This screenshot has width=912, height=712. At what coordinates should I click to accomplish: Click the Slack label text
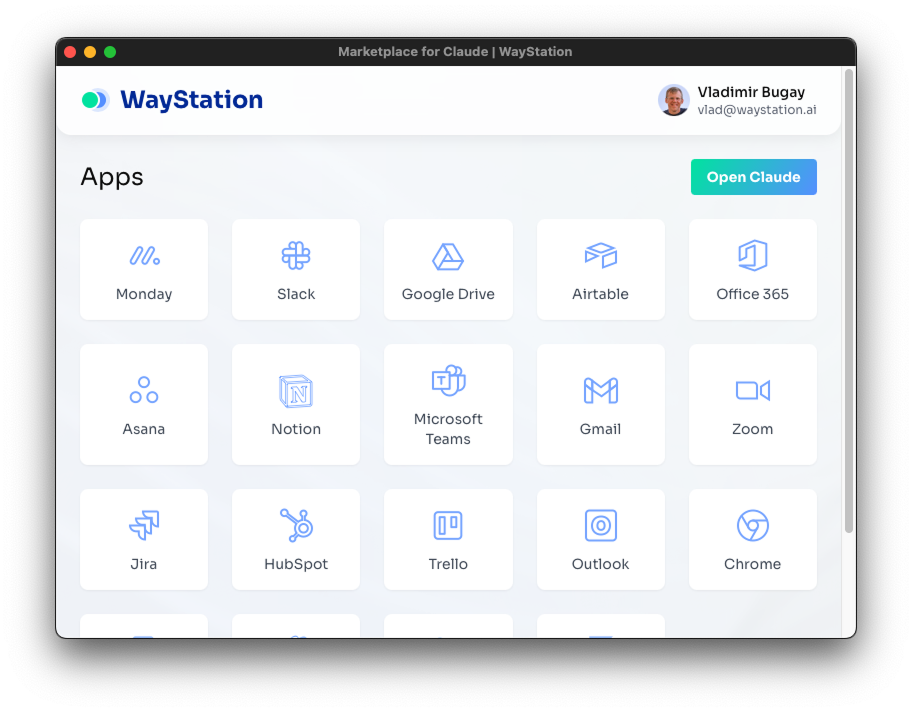[296, 294]
